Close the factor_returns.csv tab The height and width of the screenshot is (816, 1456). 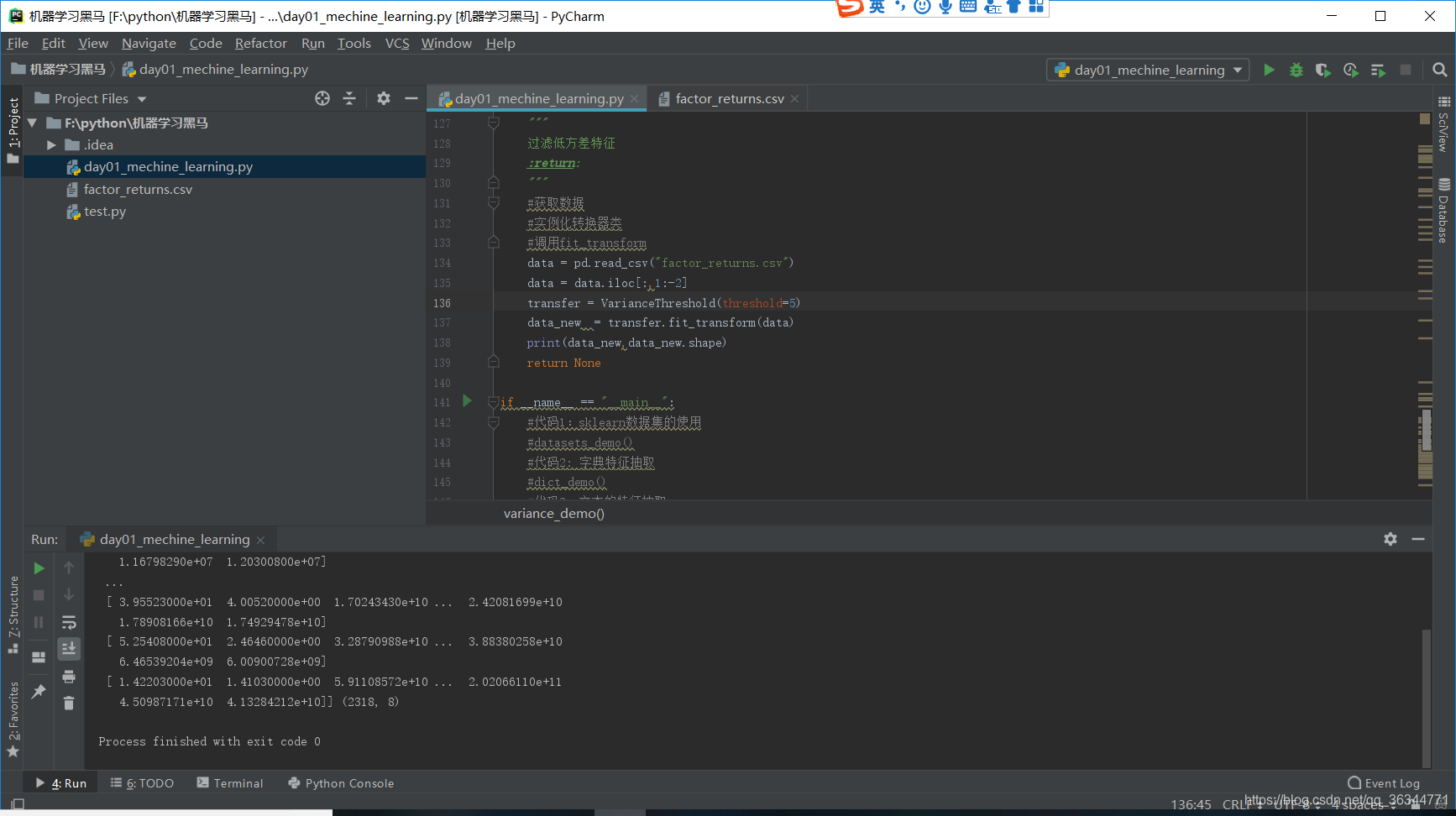[x=795, y=99]
